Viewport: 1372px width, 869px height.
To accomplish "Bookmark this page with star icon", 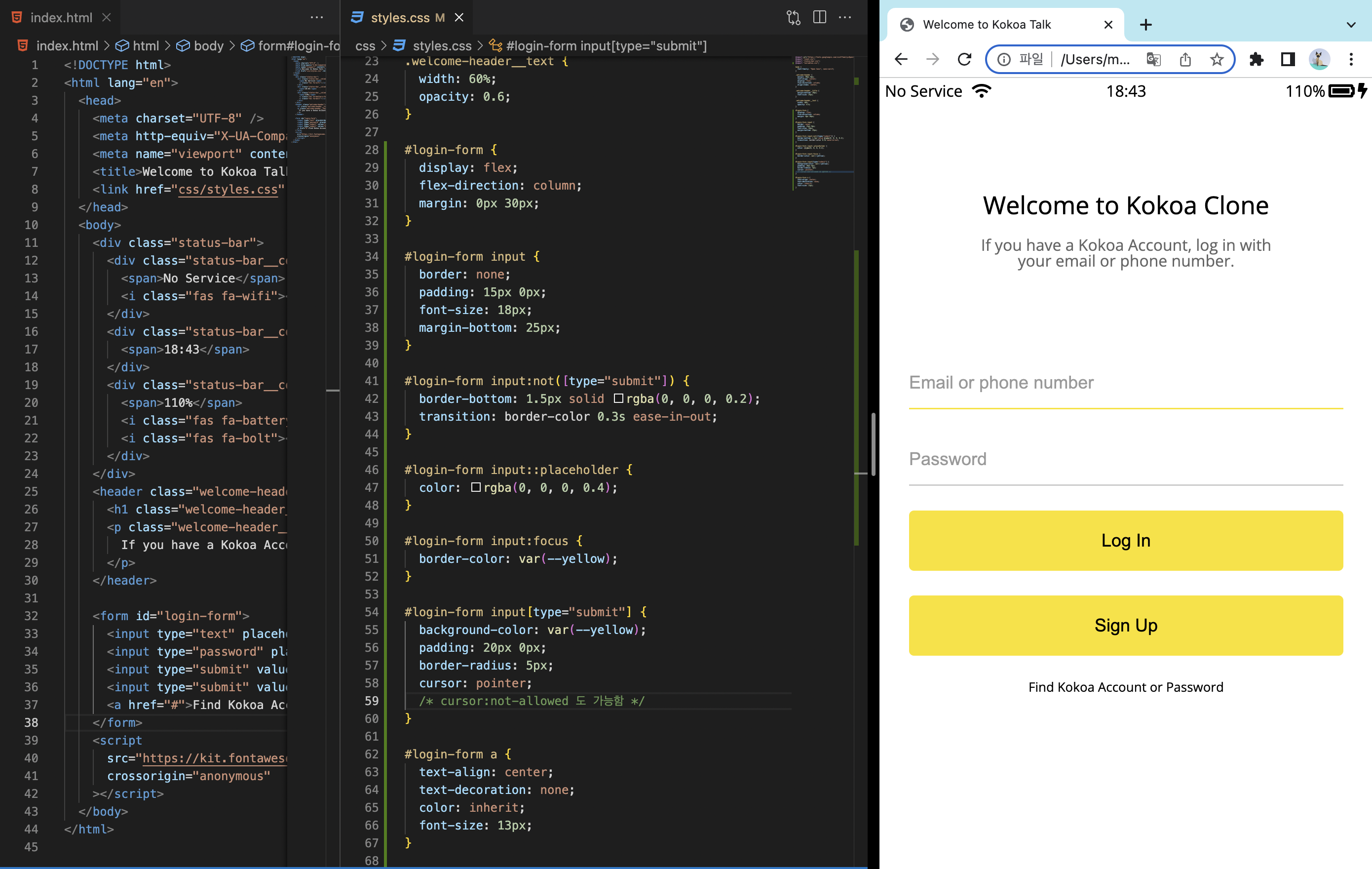I will (x=1217, y=59).
